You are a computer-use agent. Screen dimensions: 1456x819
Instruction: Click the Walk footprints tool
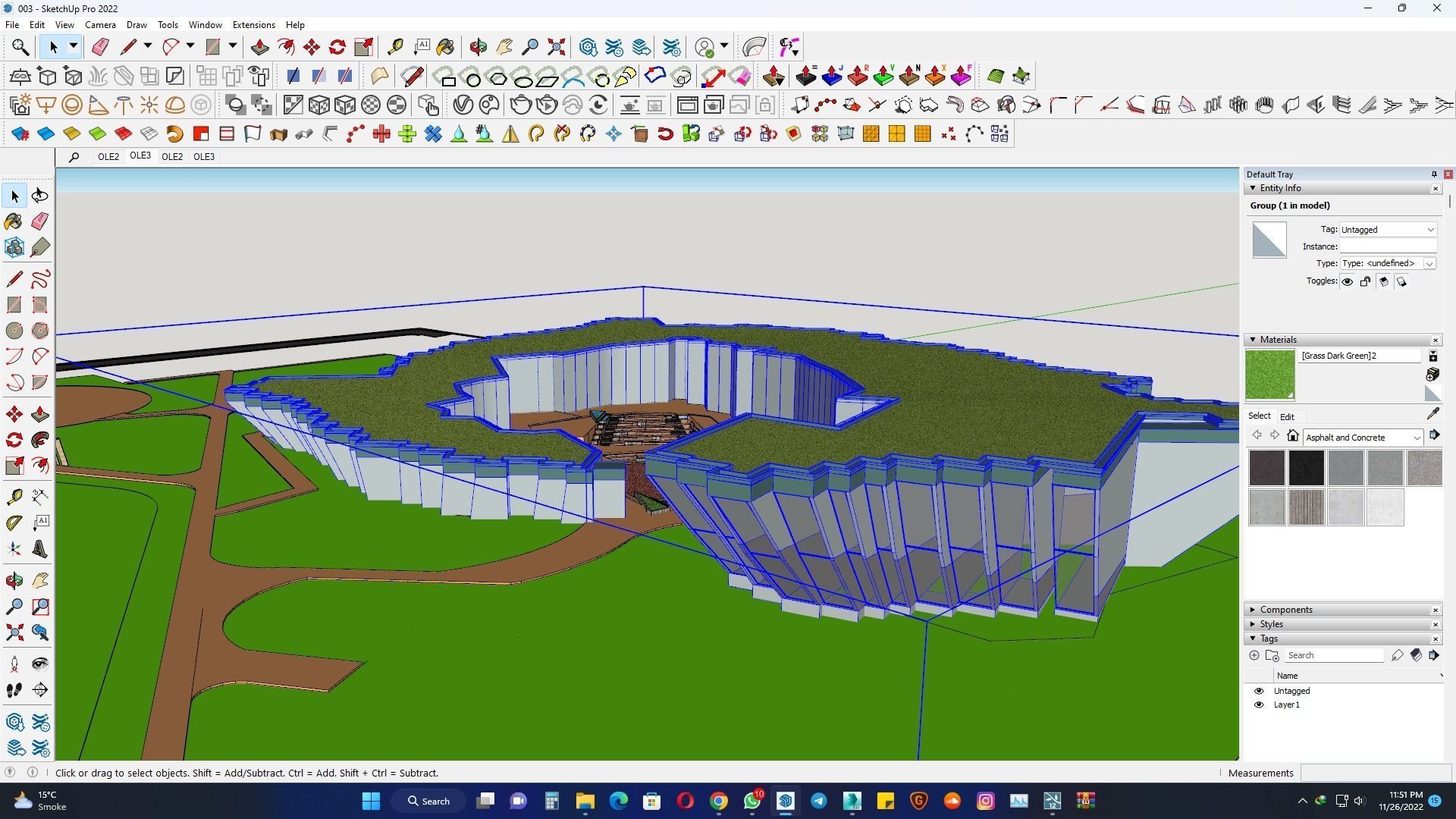pyautogui.click(x=14, y=689)
